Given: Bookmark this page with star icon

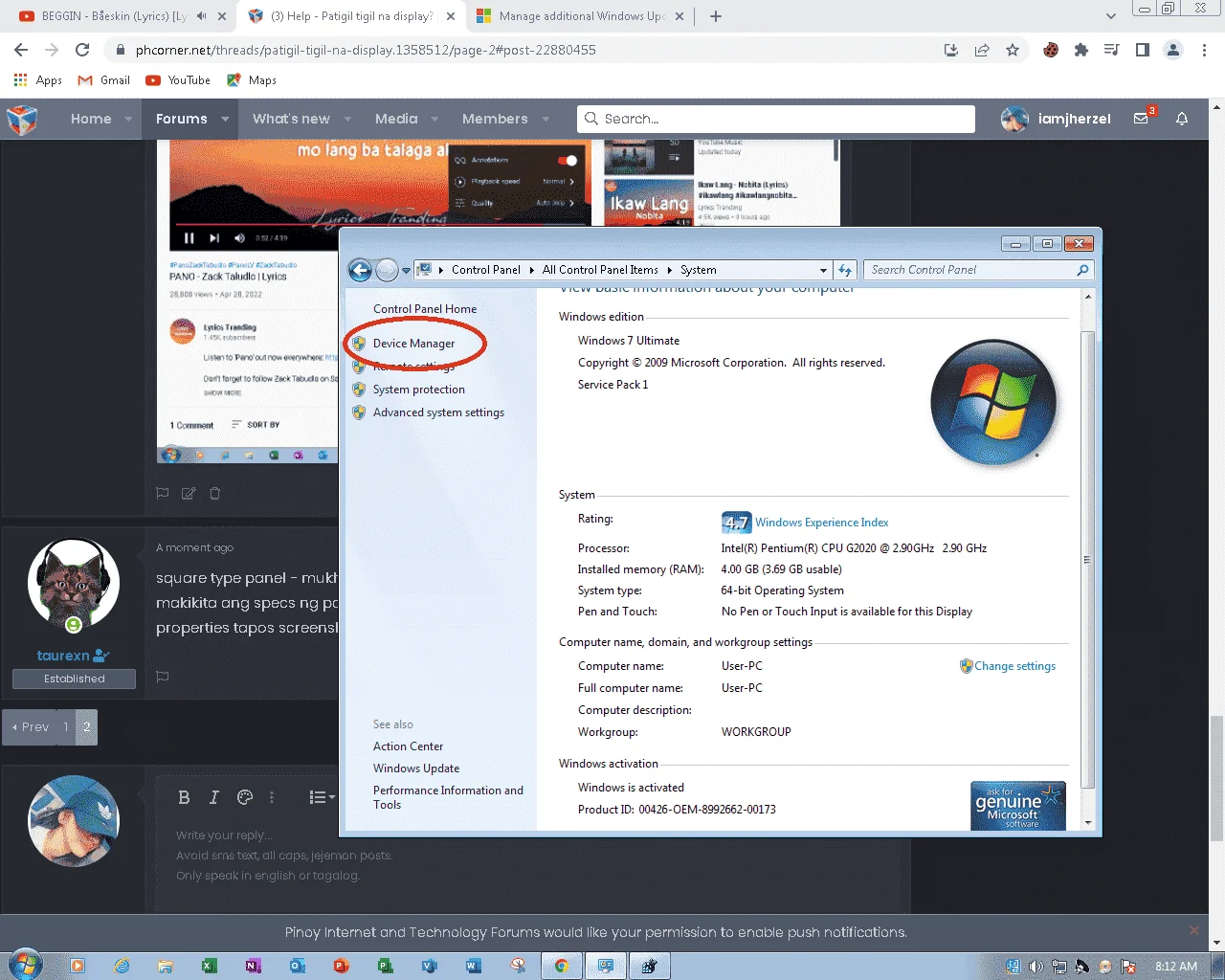Looking at the screenshot, I should 1013,50.
